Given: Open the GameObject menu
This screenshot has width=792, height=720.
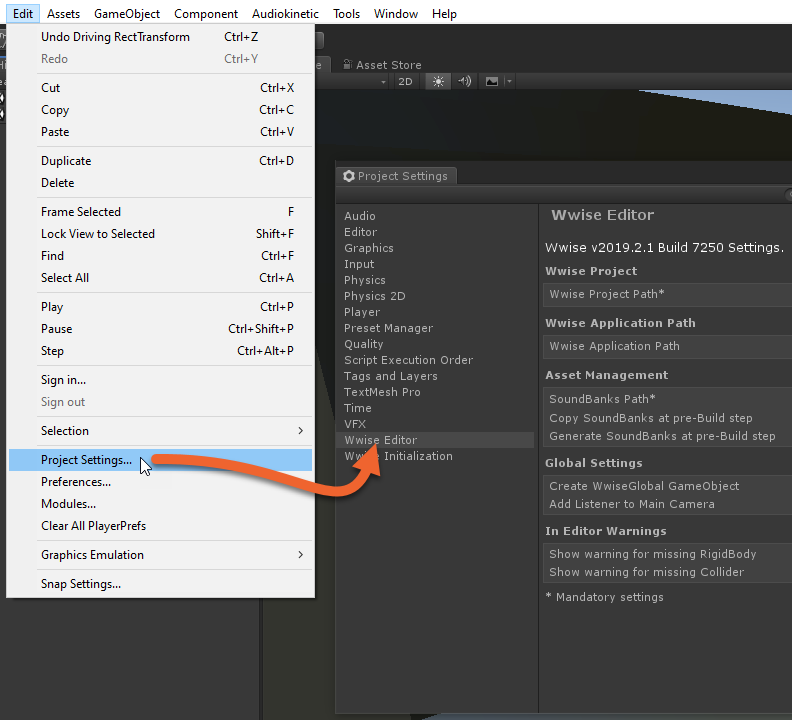Looking at the screenshot, I should tap(127, 14).
